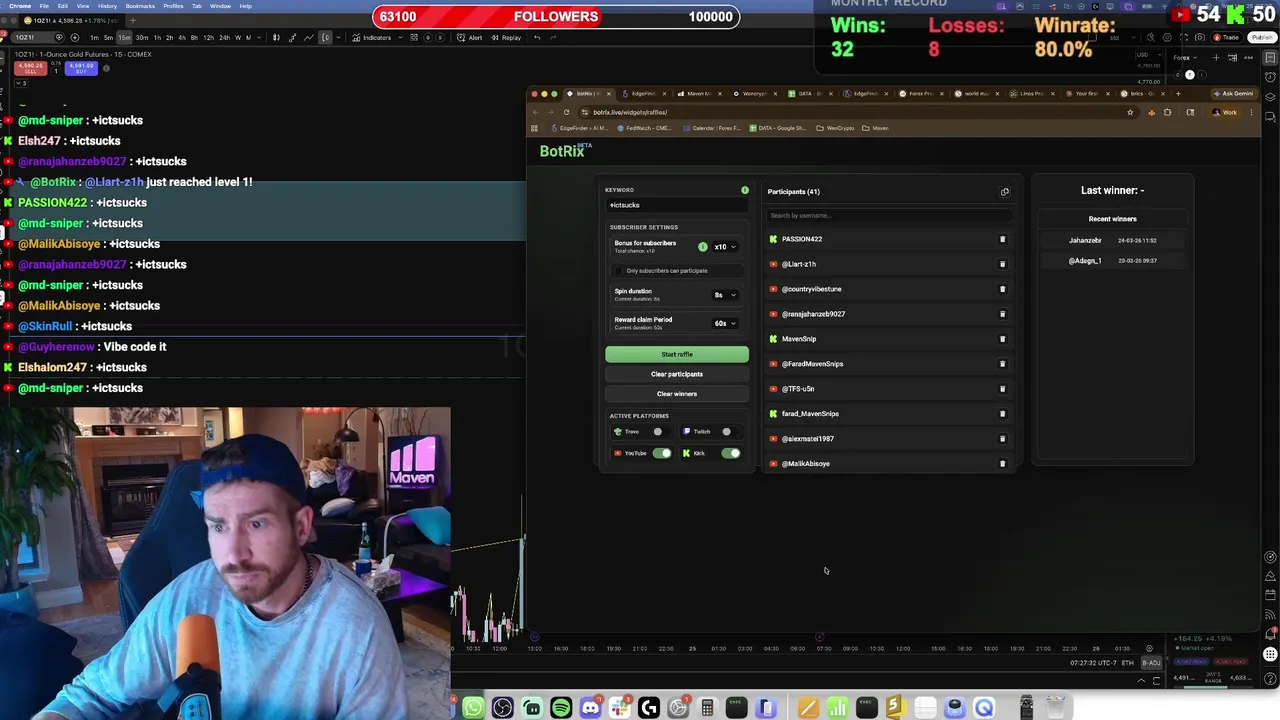
Task: Delete @alexmatei1987 from participants
Action: (x=1002, y=439)
